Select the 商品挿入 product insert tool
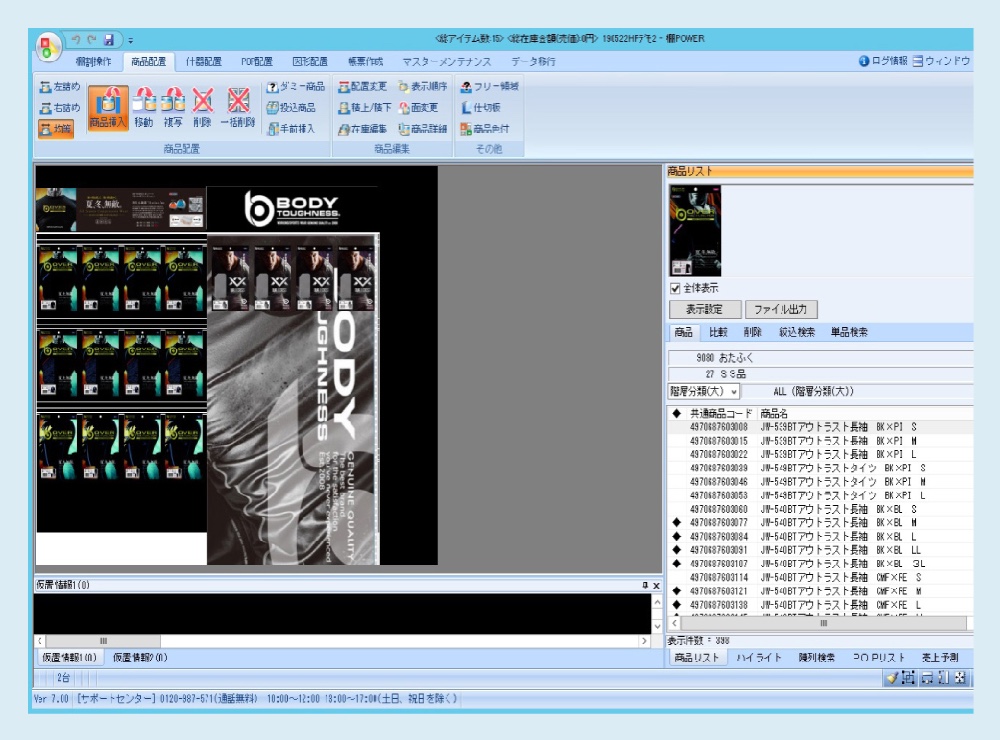The width and height of the screenshot is (1000, 740). click(x=108, y=107)
